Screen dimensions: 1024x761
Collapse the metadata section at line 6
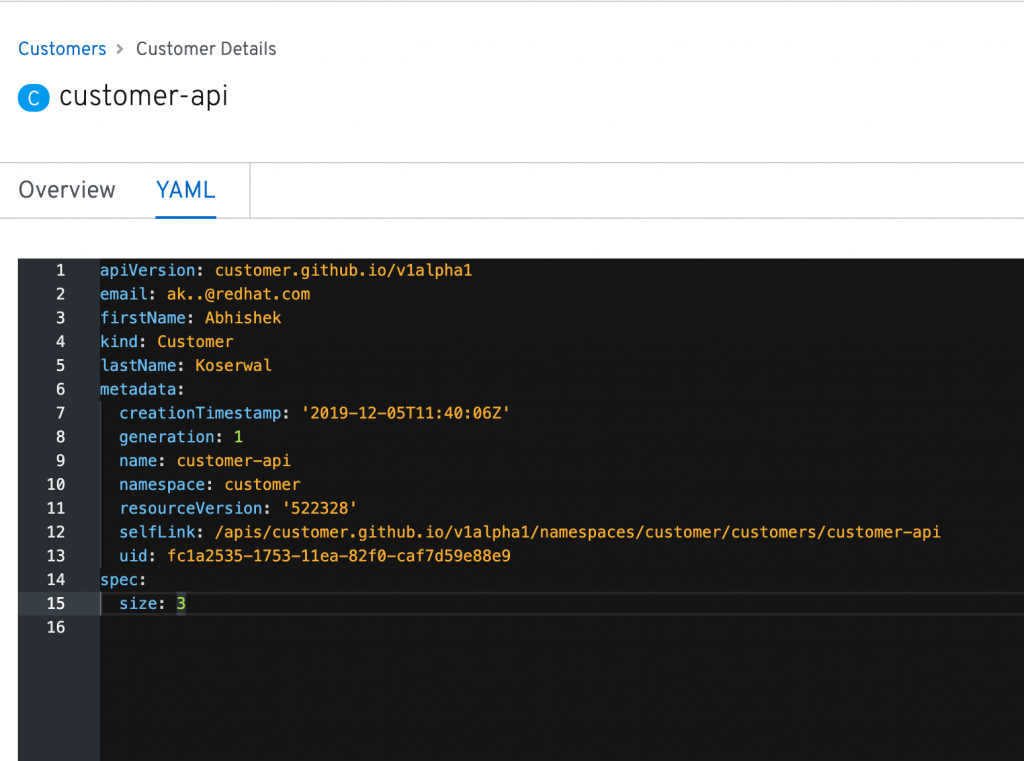point(142,389)
